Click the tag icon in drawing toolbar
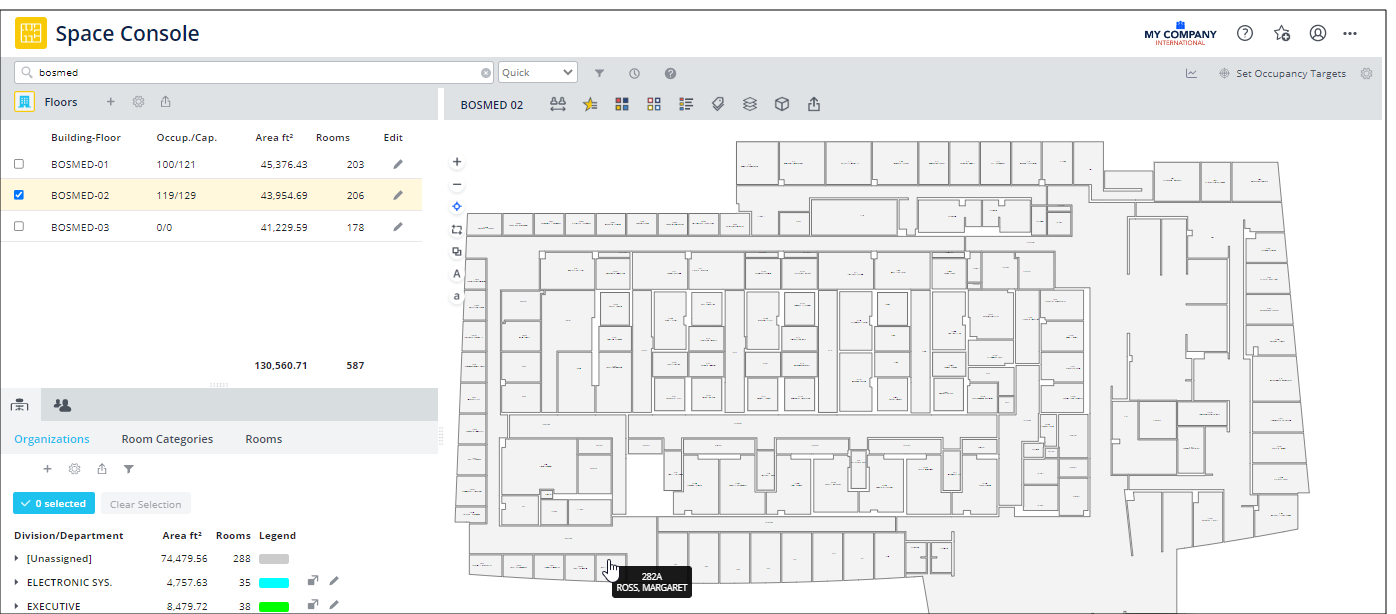 click(x=717, y=104)
